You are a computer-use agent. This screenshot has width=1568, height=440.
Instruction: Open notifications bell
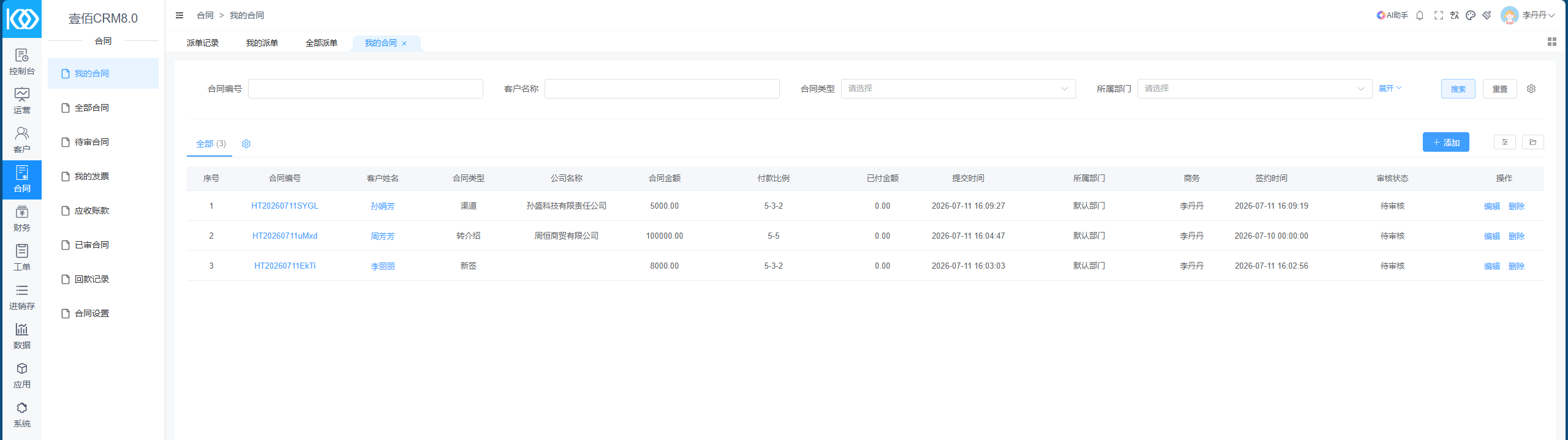coord(1420,15)
